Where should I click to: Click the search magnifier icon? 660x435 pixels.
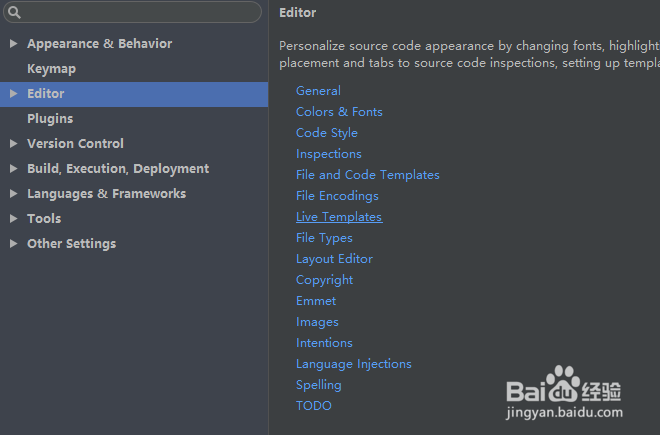coord(14,13)
